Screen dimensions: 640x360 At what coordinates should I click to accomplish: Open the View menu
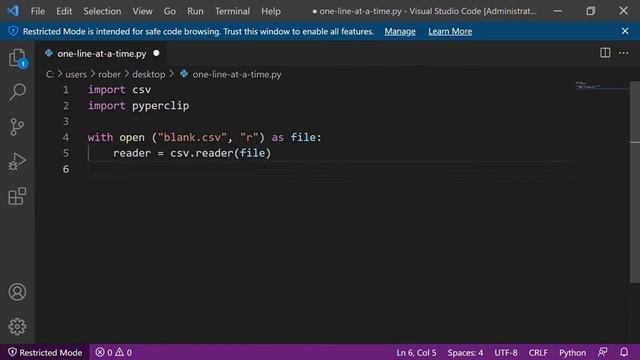(x=142, y=11)
